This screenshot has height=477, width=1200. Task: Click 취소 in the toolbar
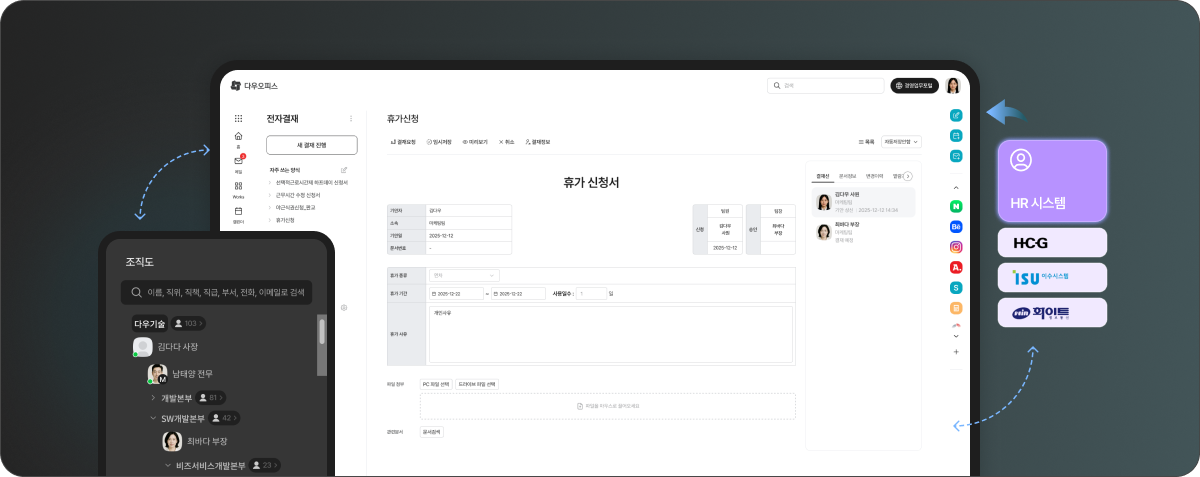[x=507, y=142]
